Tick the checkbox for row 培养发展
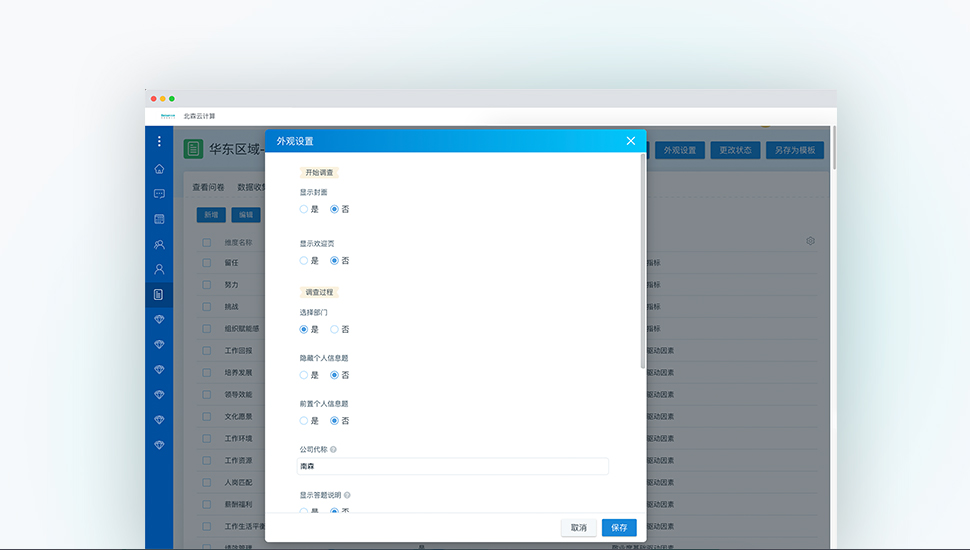970x550 pixels. [x=207, y=372]
